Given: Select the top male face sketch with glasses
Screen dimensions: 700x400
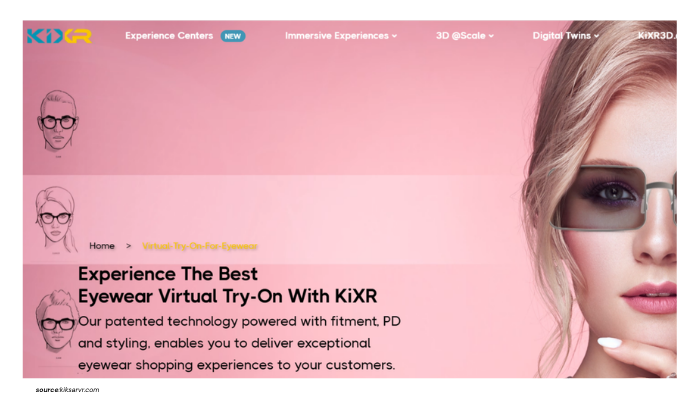Looking at the screenshot, I should point(58,122).
